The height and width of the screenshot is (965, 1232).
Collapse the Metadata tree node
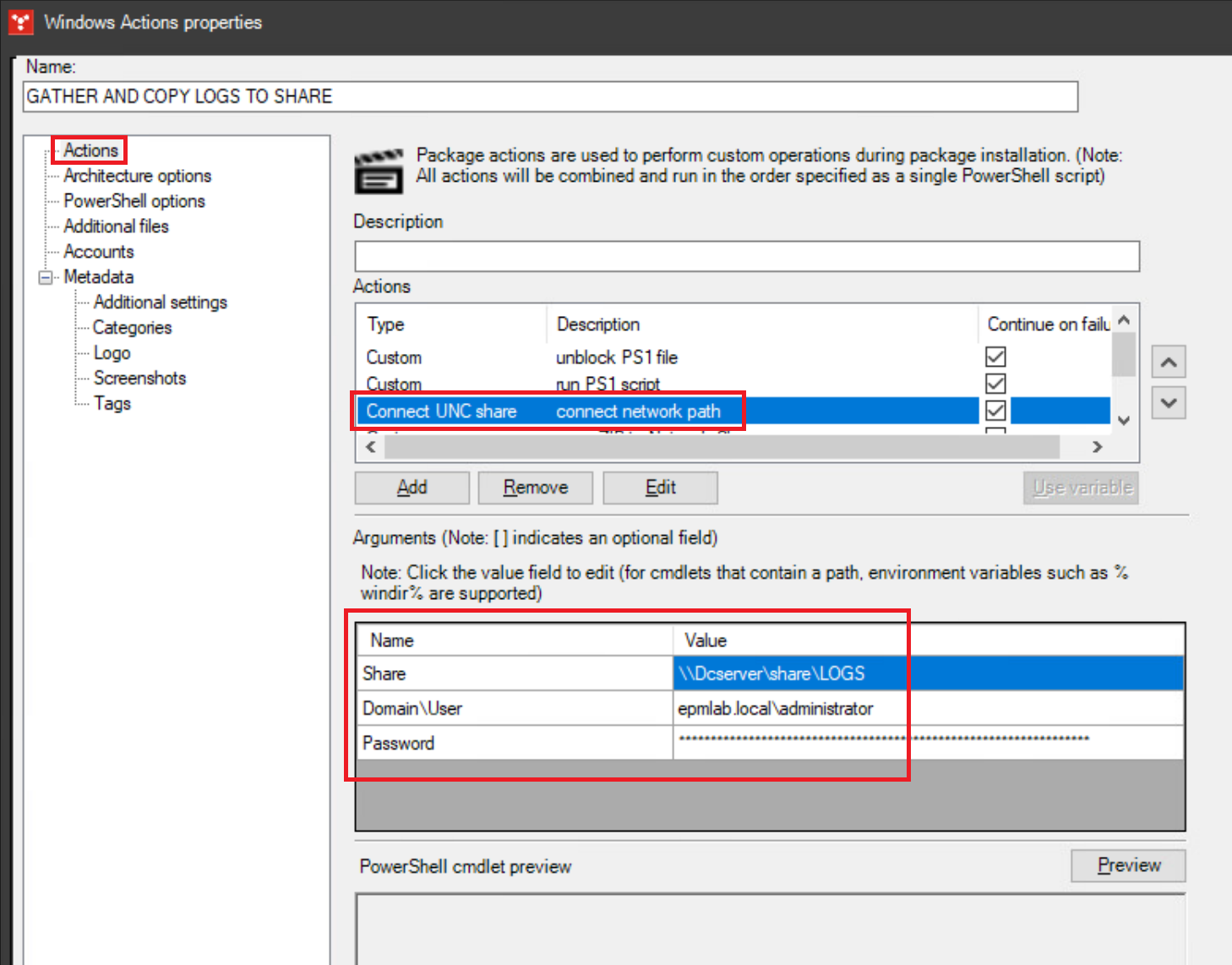tap(45, 277)
